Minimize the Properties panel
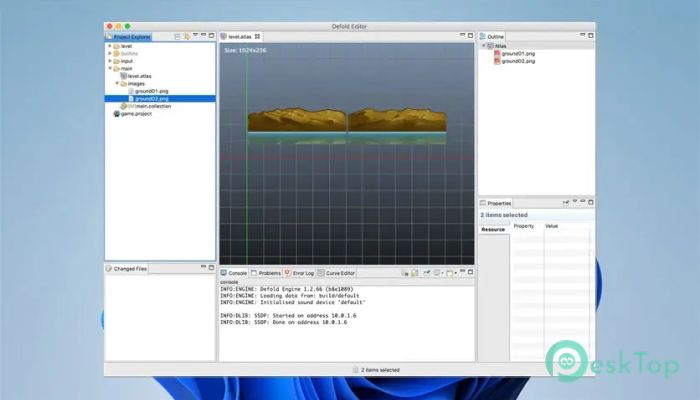This screenshot has width=700, height=400. (583, 202)
